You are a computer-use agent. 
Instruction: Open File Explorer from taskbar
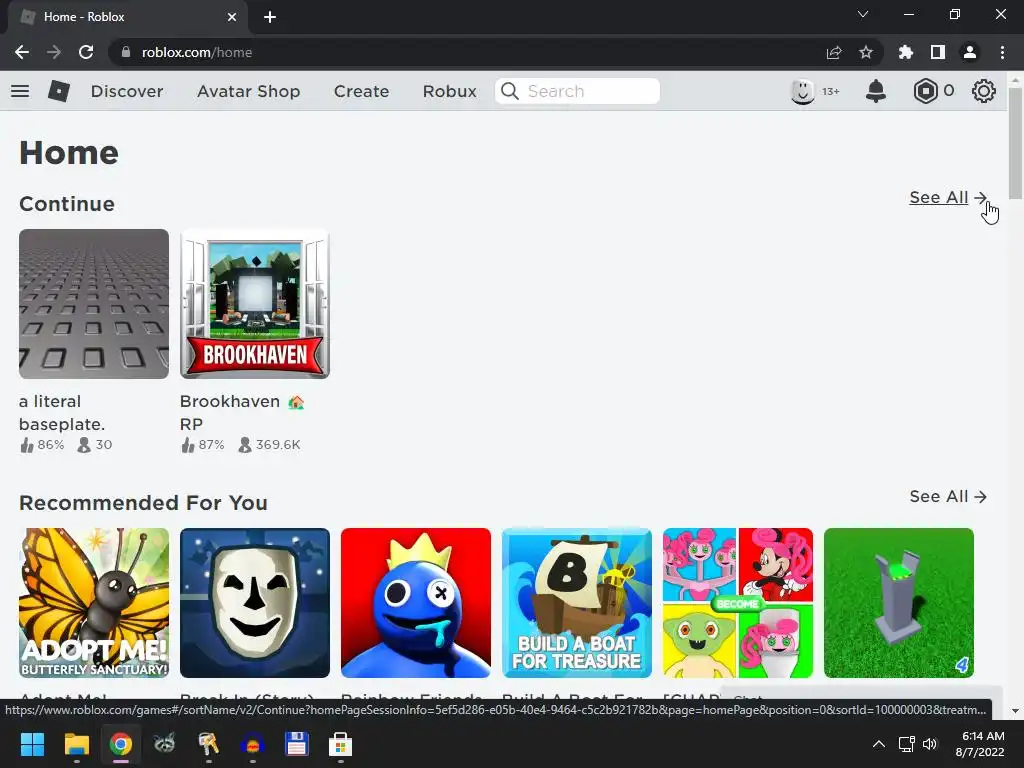(x=76, y=744)
